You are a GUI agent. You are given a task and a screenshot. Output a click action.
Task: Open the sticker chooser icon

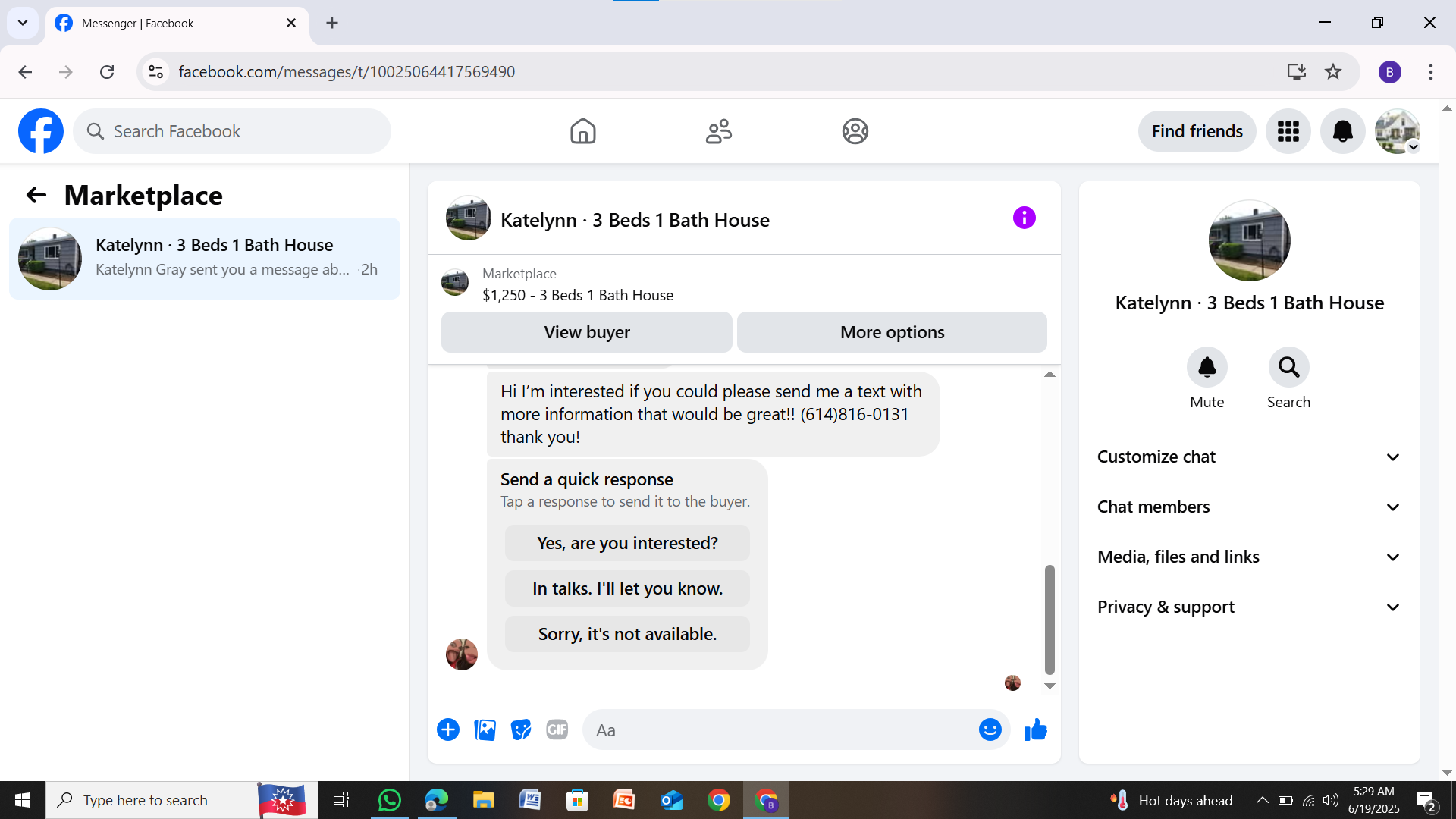point(521,730)
